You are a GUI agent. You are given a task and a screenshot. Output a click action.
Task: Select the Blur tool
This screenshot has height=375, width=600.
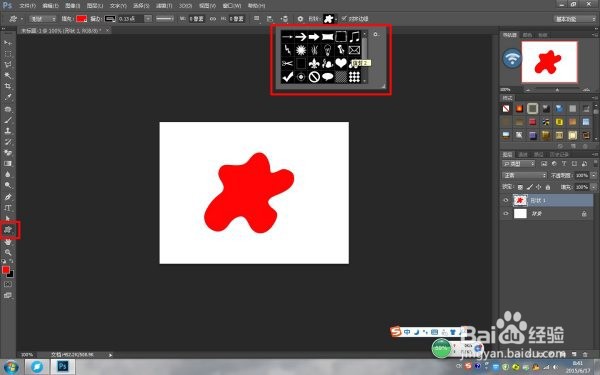(8, 174)
